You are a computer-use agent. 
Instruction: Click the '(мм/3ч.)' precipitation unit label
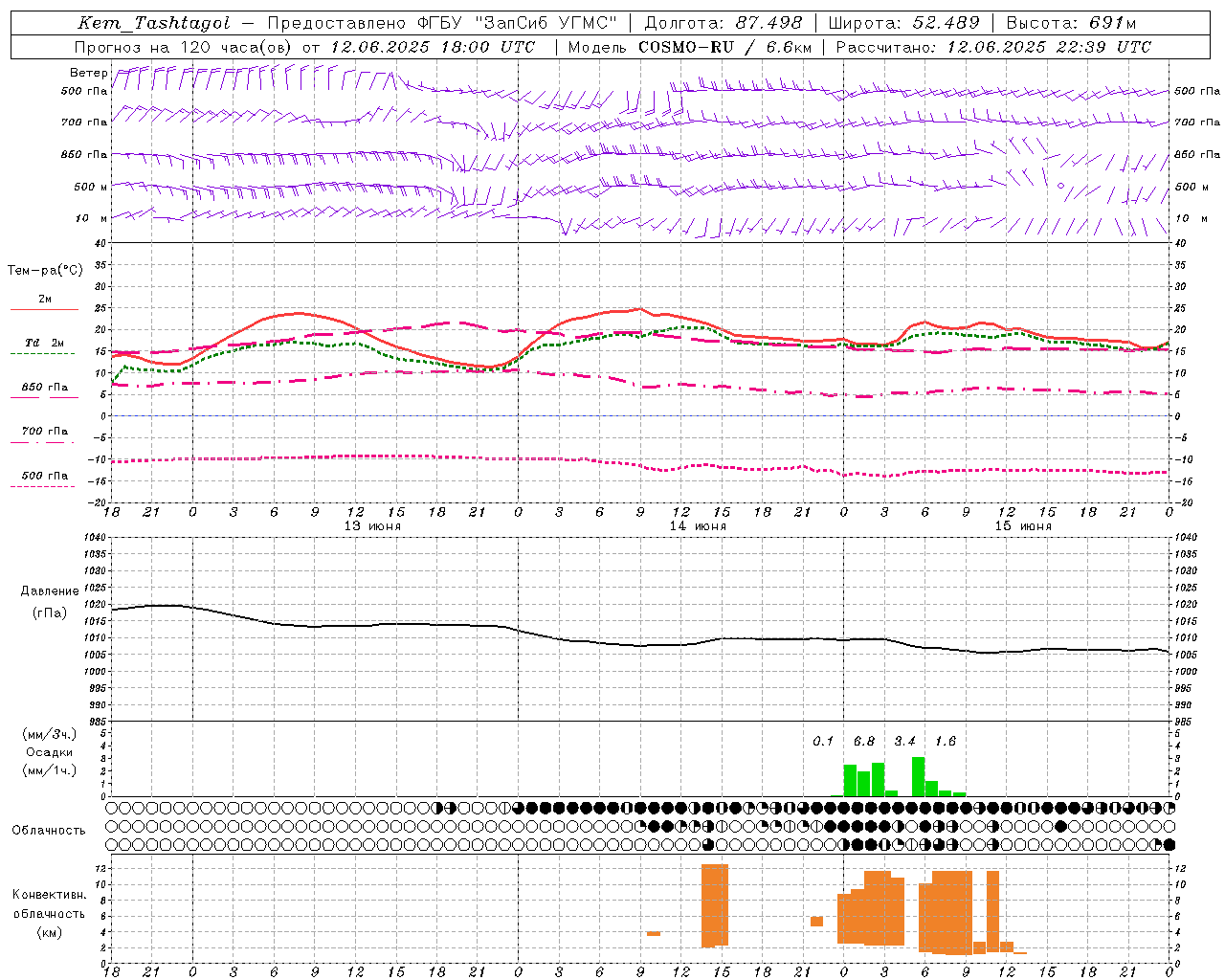[x=50, y=734]
